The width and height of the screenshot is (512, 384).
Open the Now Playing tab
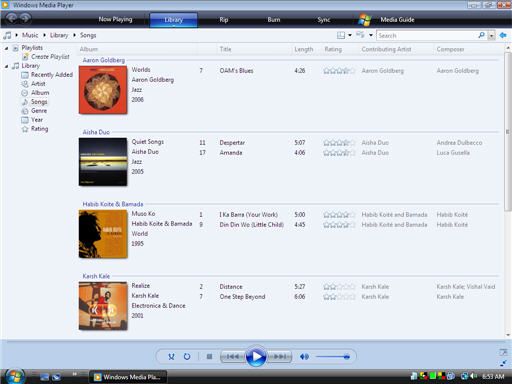(115, 19)
